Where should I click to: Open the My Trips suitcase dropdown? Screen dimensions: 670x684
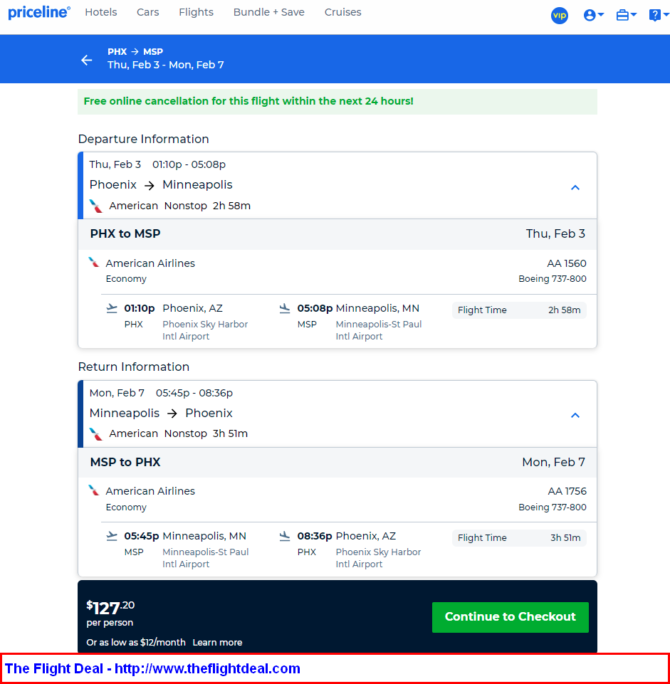pyautogui.click(x=626, y=16)
